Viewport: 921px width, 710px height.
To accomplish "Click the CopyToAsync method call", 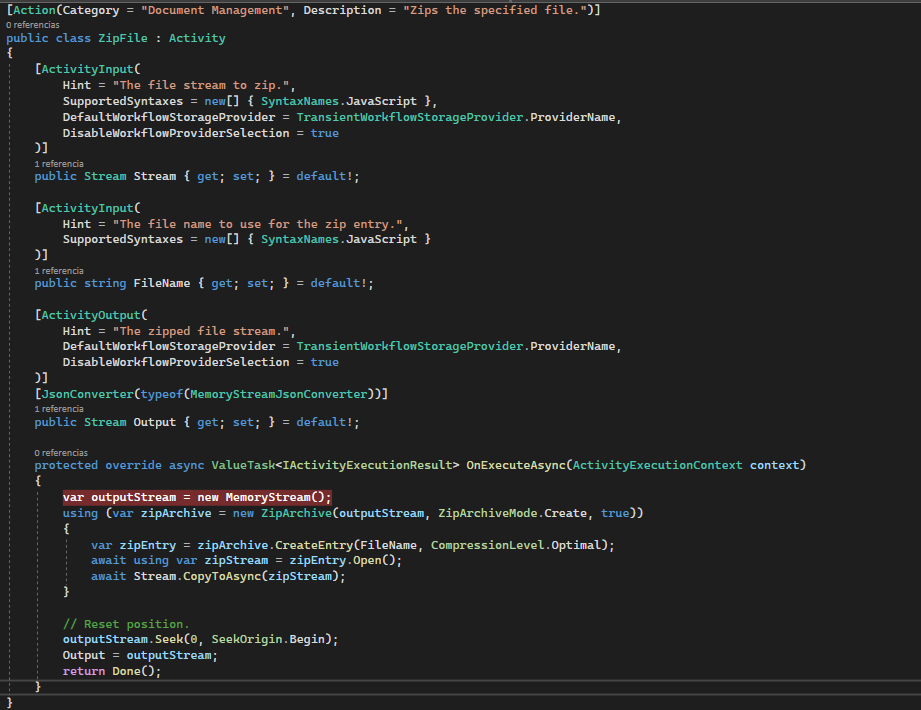I will [x=222, y=575].
